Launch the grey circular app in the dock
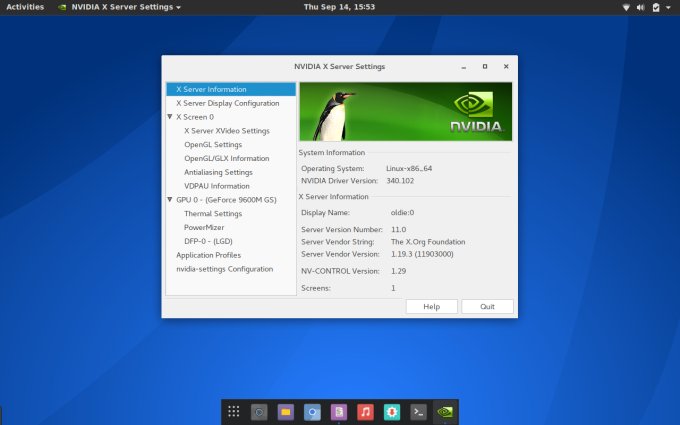The image size is (680, 425). pyautogui.click(x=259, y=412)
